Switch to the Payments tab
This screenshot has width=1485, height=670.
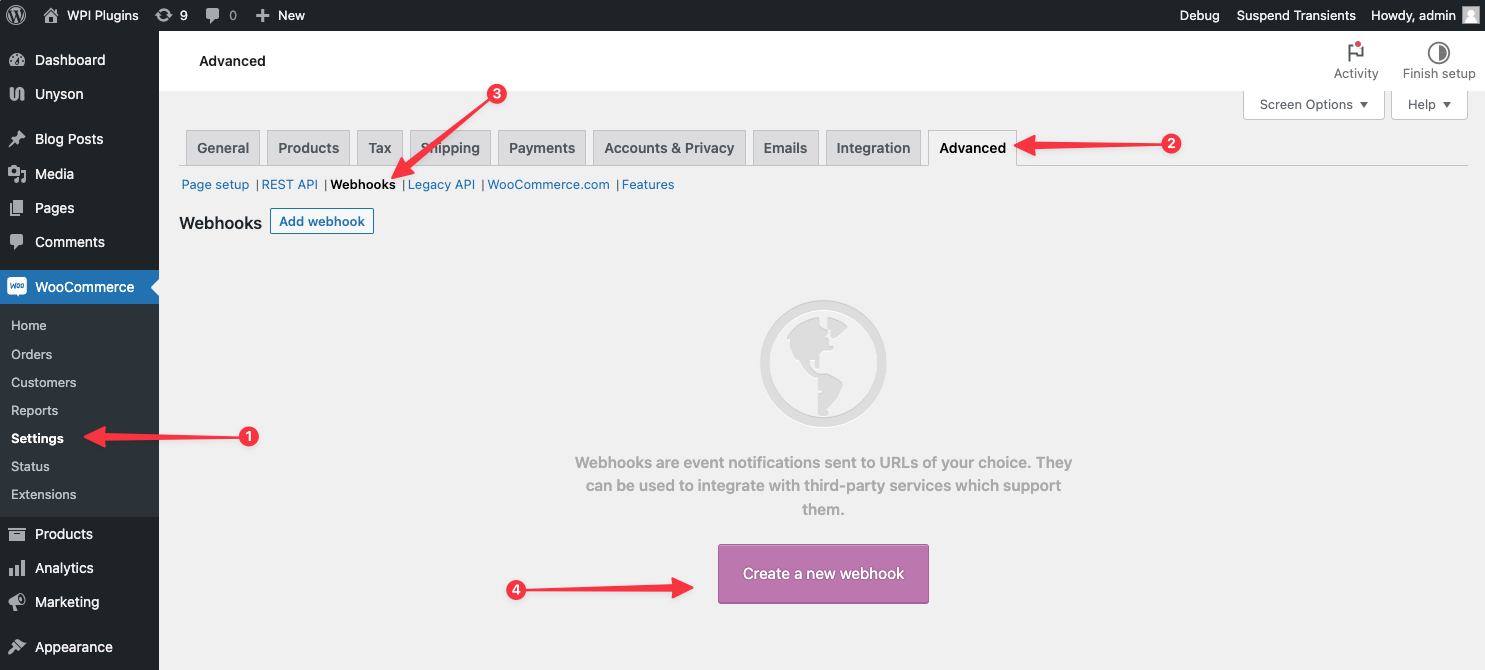541,147
